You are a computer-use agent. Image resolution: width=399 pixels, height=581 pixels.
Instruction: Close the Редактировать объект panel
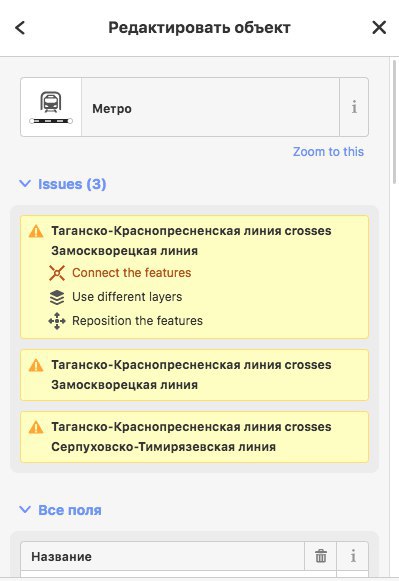pos(379,27)
